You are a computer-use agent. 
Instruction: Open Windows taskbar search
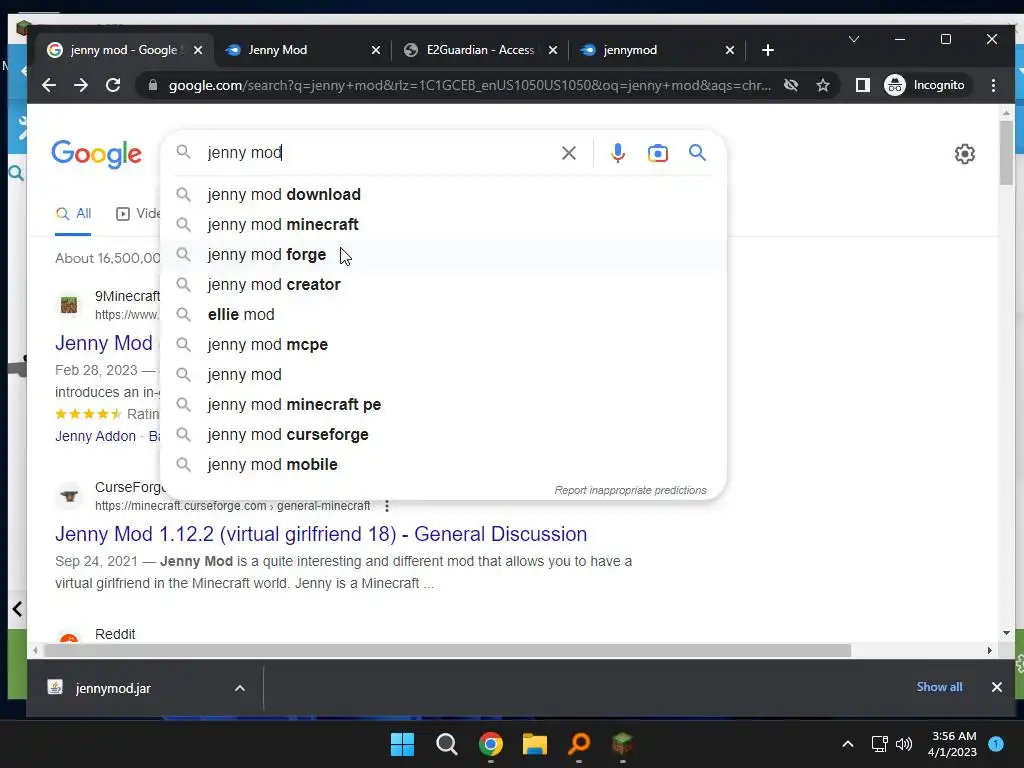[447, 744]
